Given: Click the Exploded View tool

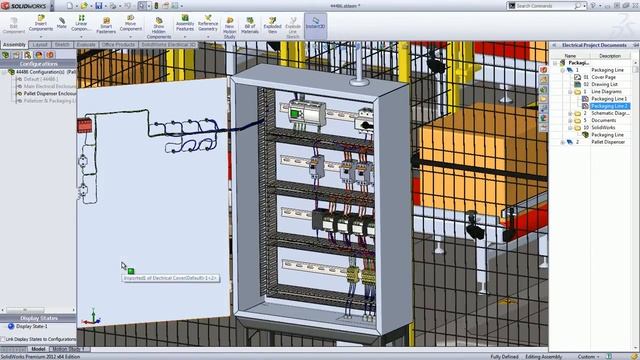Looking at the screenshot, I should (272, 25).
